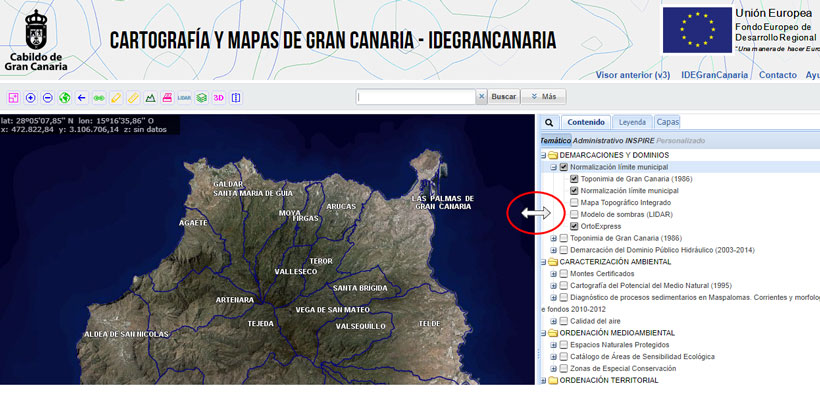Switch to the Capas tab
The width and height of the screenshot is (820, 395).
click(x=668, y=122)
